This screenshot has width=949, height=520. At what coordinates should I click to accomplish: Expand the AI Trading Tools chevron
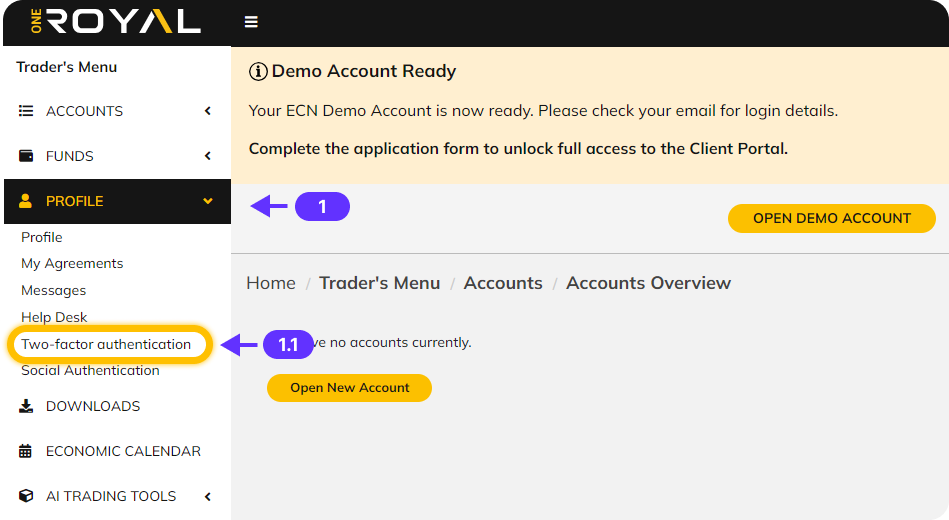coord(208,496)
